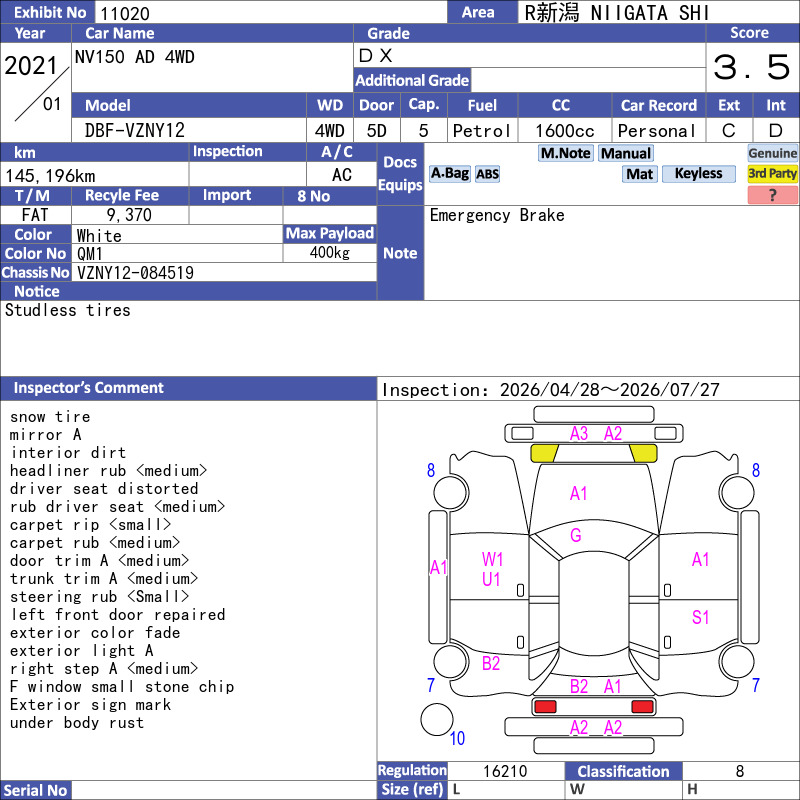Select the Studless tires notice

[67, 310]
